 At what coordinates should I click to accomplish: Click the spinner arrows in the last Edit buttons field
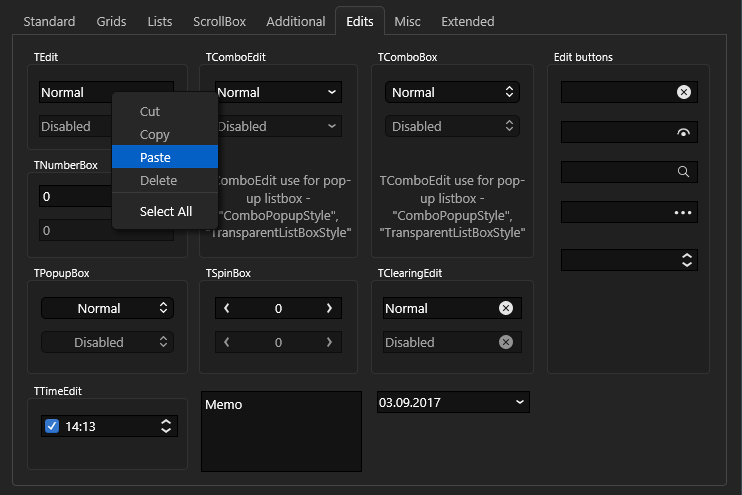[687, 260]
